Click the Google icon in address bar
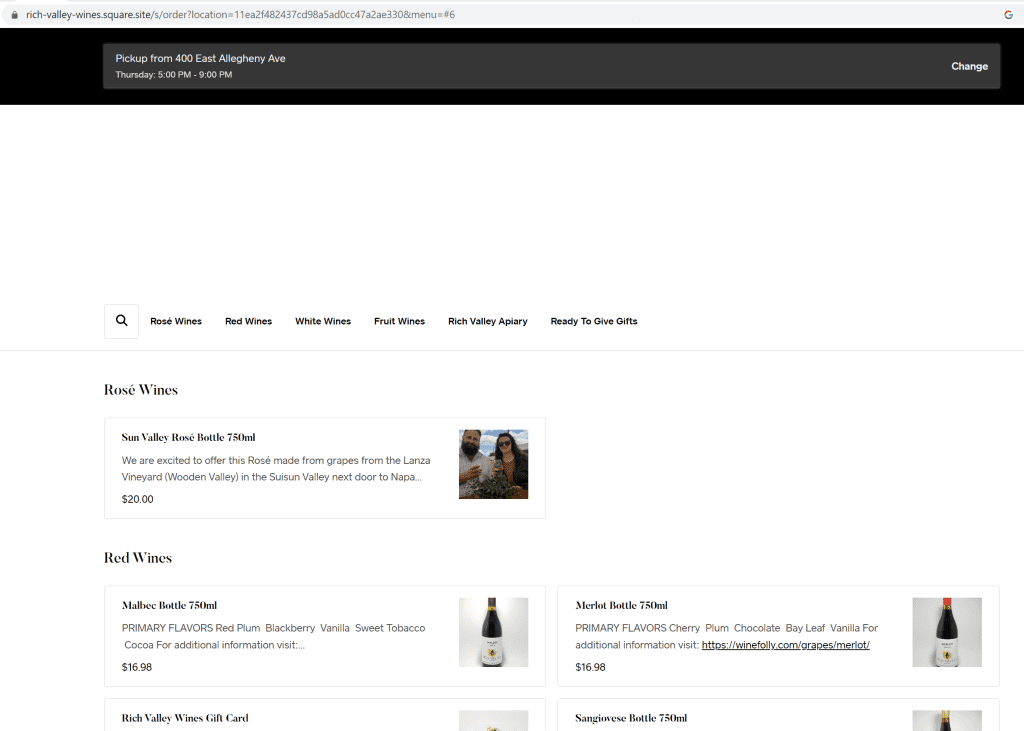Image resolution: width=1024 pixels, height=731 pixels. (1008, 14)
